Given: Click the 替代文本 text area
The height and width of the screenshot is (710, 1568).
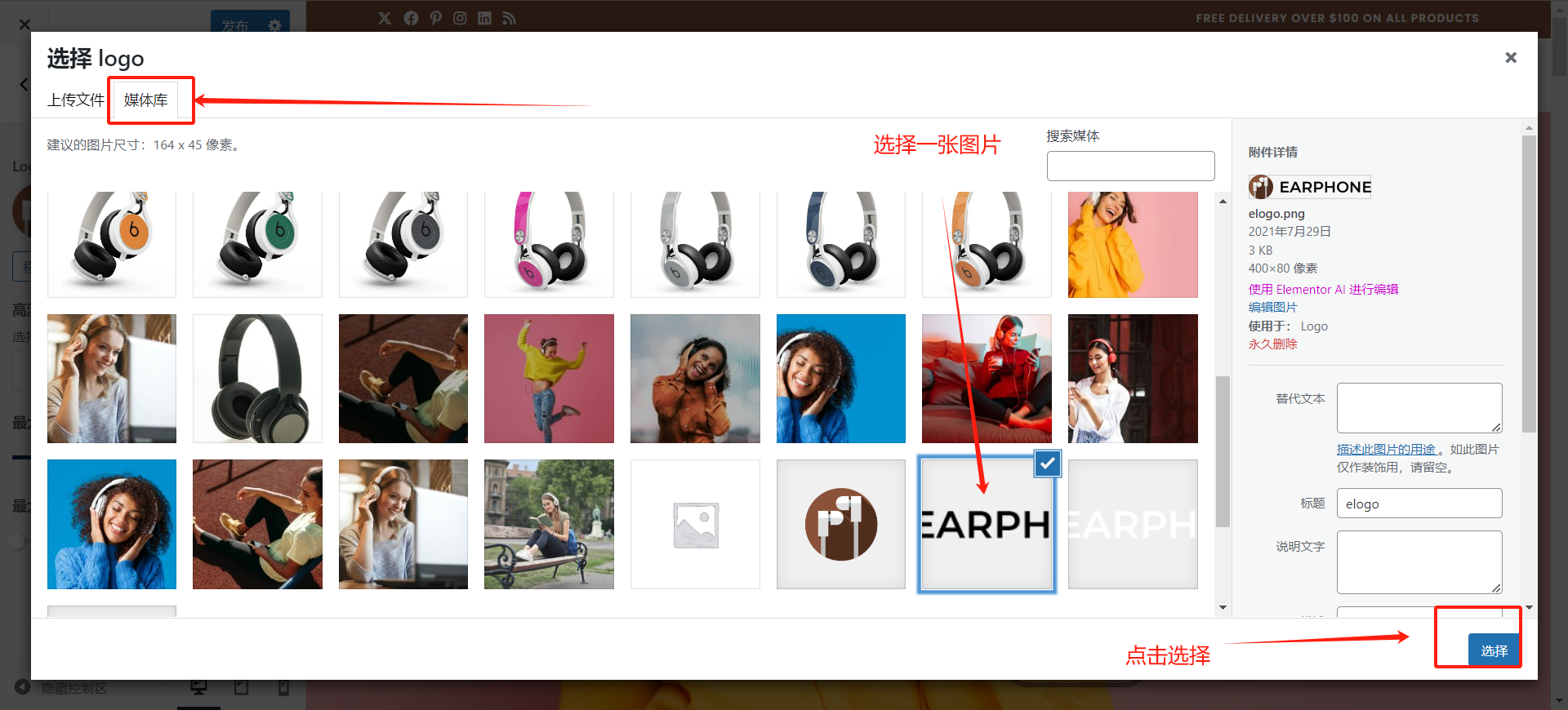Looking at the screenshot, I should [1419, 407].
